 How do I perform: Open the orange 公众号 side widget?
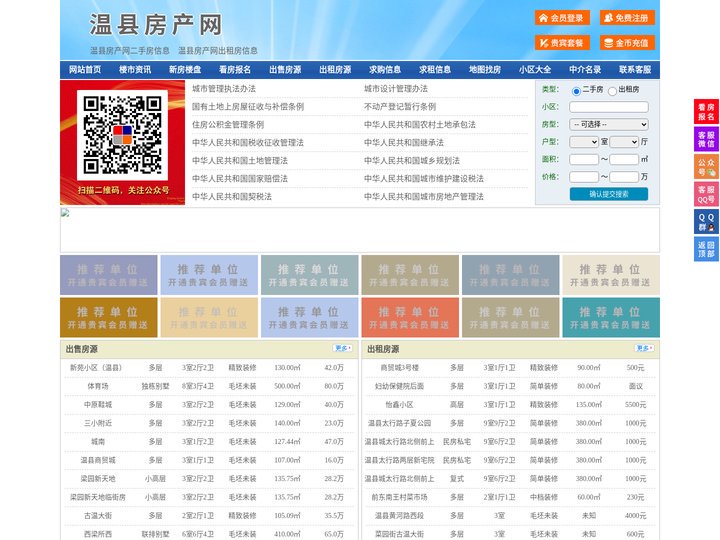[x=706, y=167]
